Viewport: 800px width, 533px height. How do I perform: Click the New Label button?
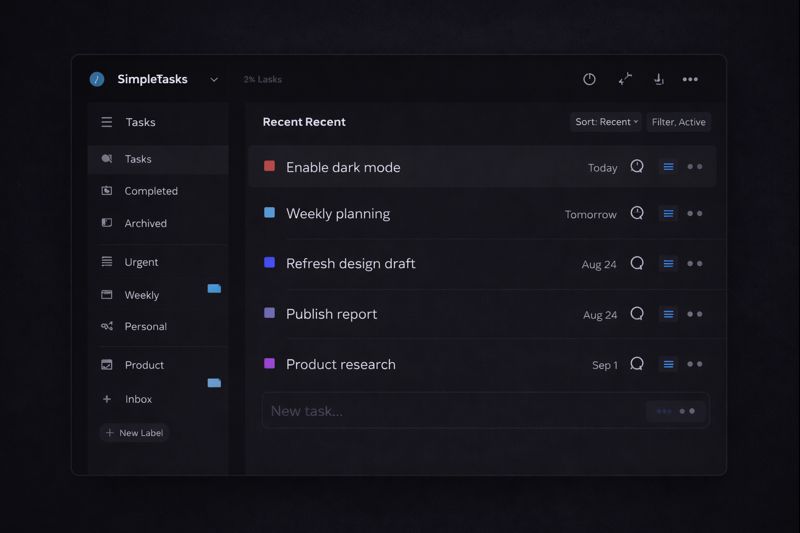pyautogui.click(x=134, y=433)
